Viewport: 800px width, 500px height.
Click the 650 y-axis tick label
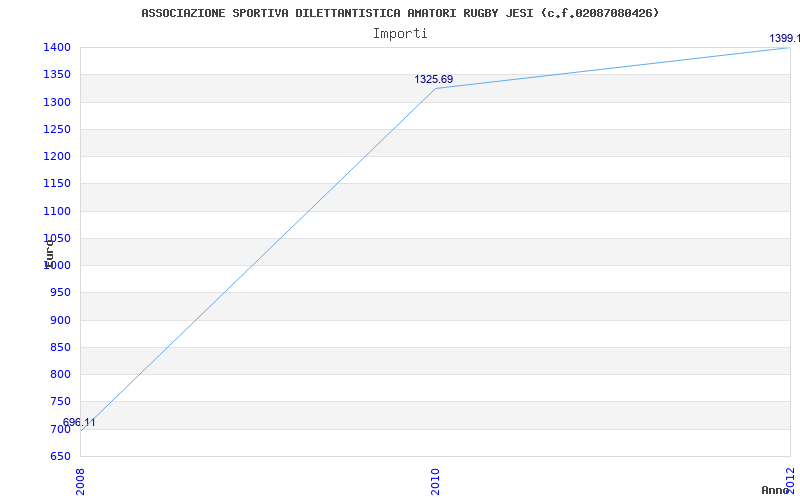point(60,456)
